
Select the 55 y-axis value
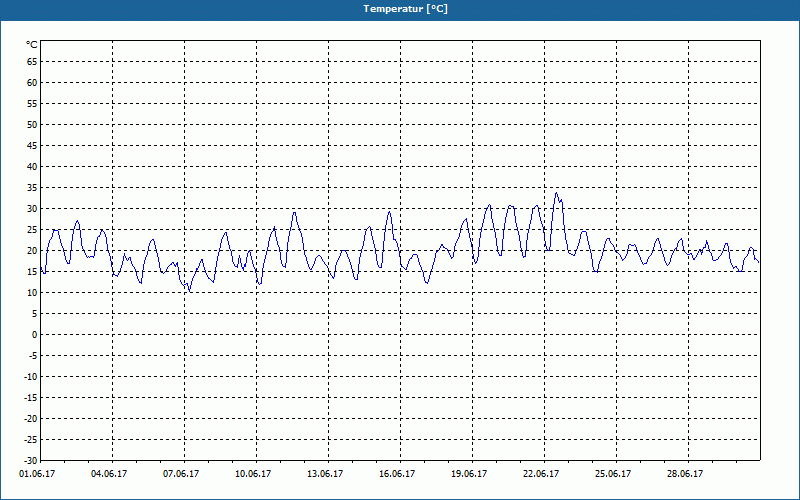point(32,104)
